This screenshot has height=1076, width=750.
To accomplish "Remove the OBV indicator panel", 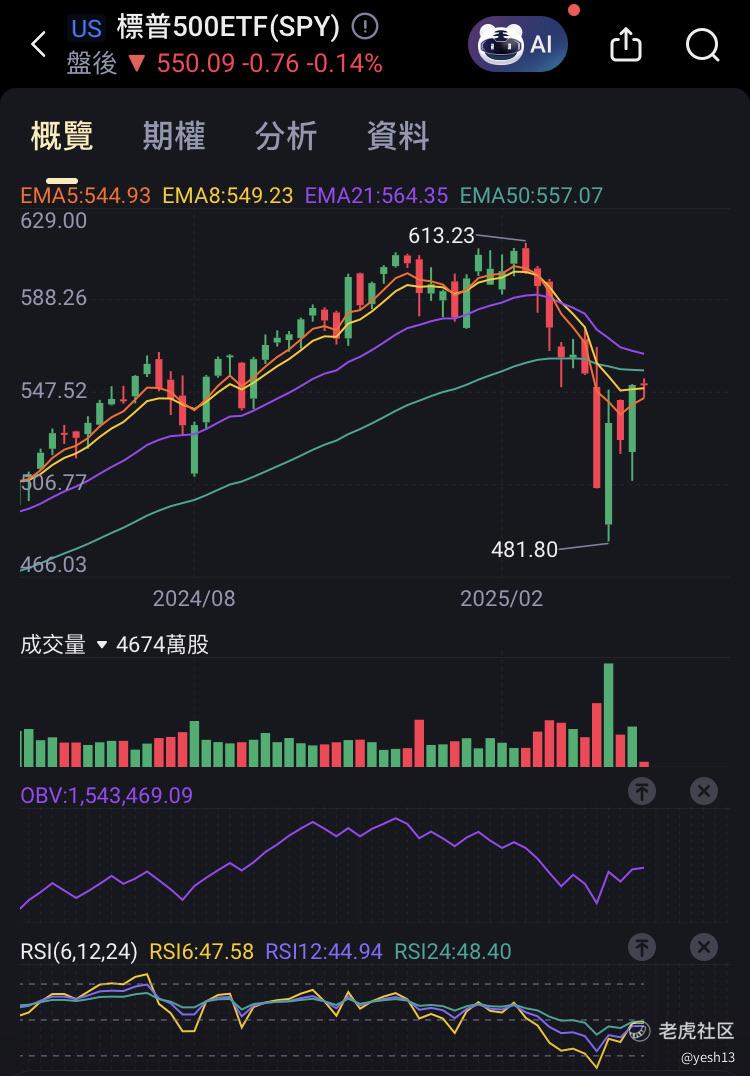I will (x=703, y=792).
